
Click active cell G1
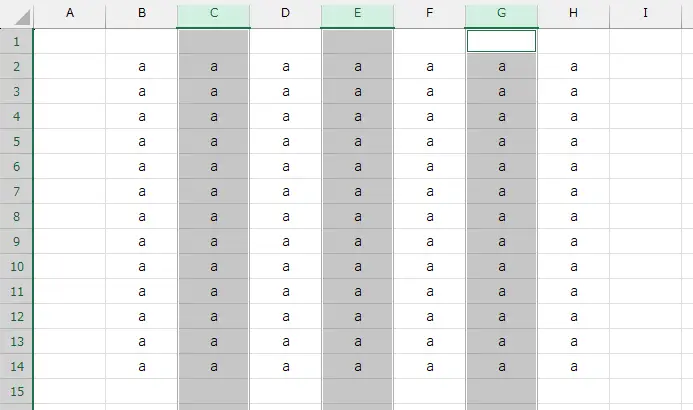click(x=502, y=41)
